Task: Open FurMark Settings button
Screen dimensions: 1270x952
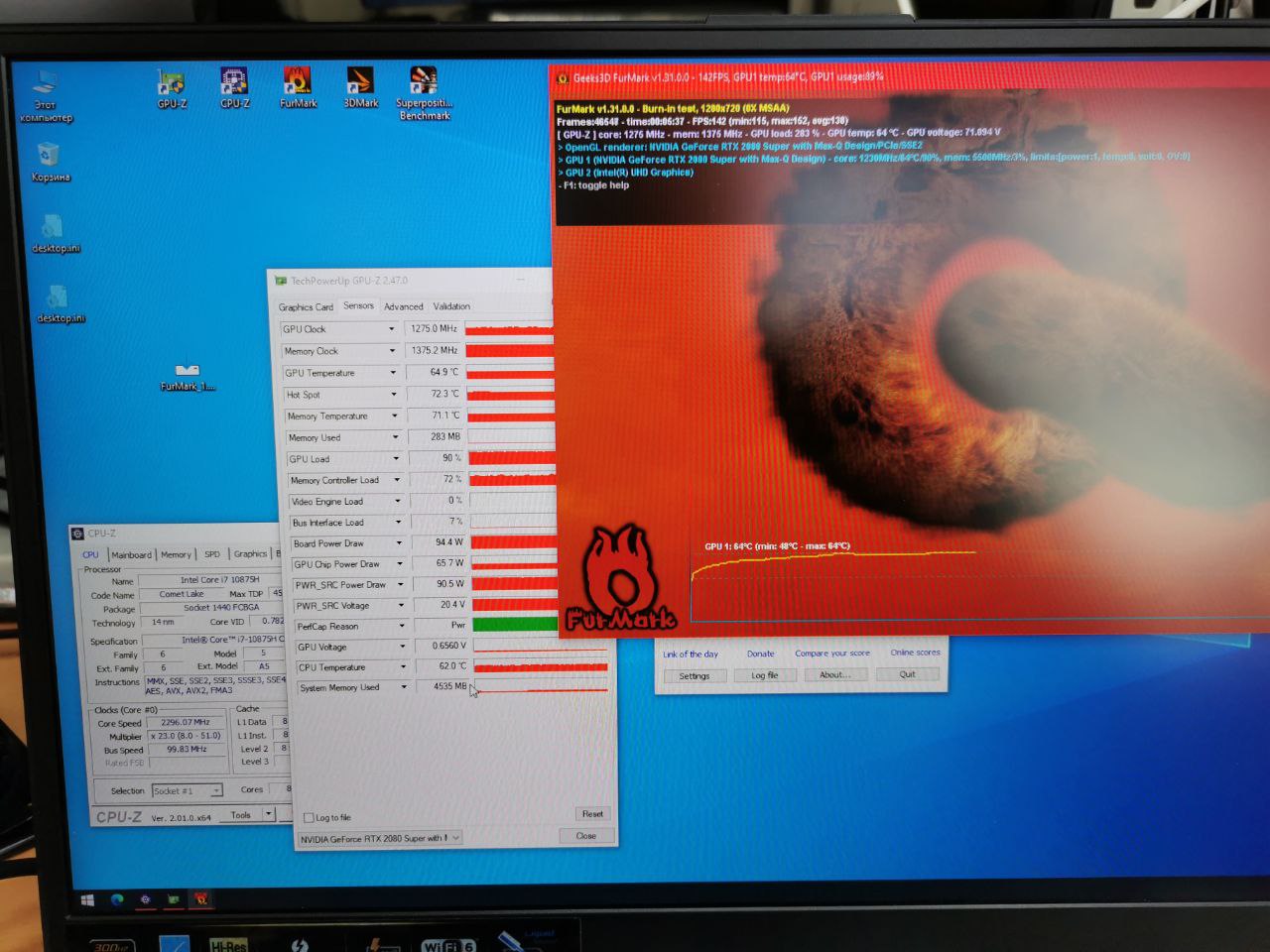Action: tap(695, 676)
